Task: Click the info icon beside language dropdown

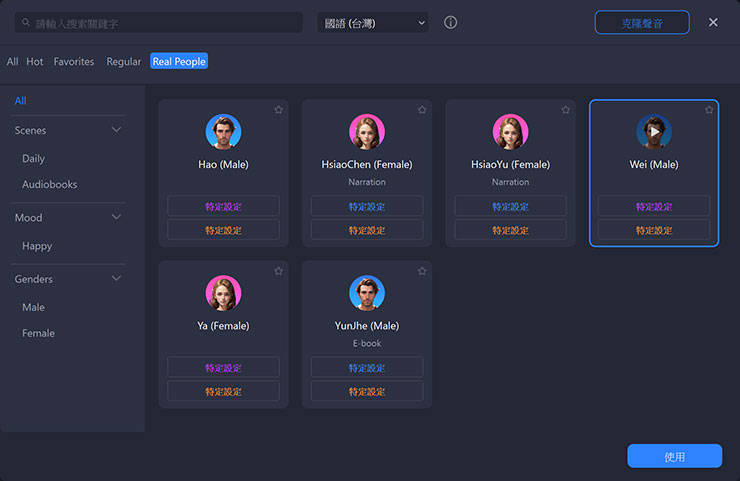Action: point(450,22)
